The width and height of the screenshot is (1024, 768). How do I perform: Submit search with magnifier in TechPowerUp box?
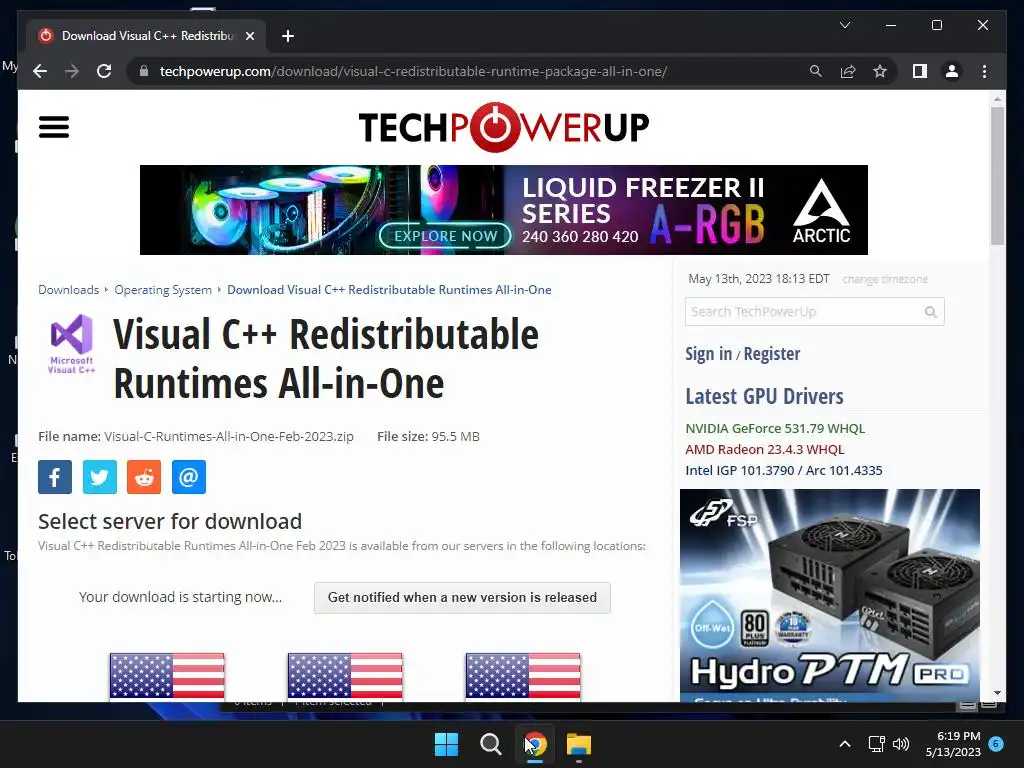931,312
